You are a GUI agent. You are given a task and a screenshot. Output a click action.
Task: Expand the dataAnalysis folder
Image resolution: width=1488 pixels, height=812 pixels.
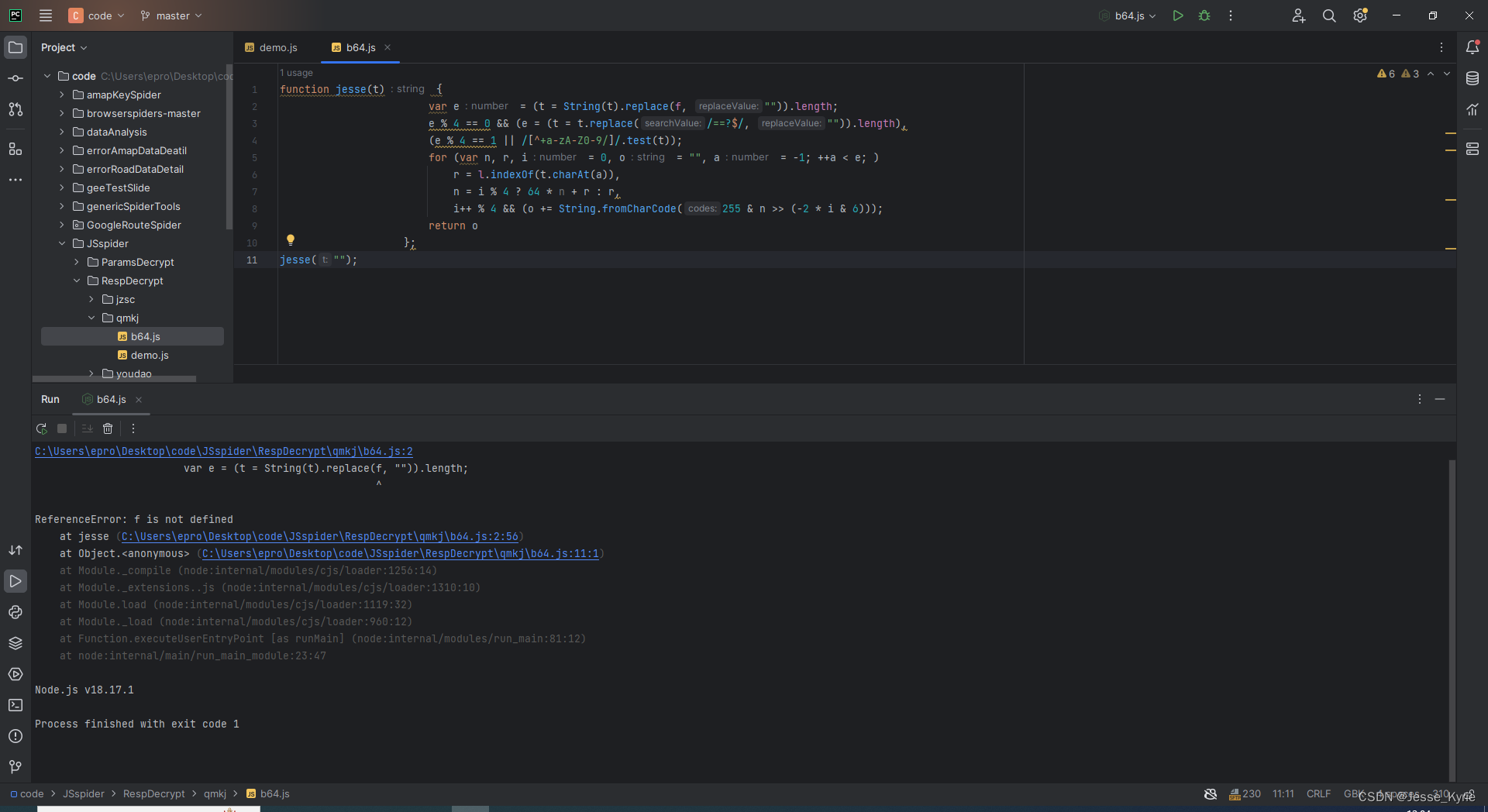[x=62, y=132]
